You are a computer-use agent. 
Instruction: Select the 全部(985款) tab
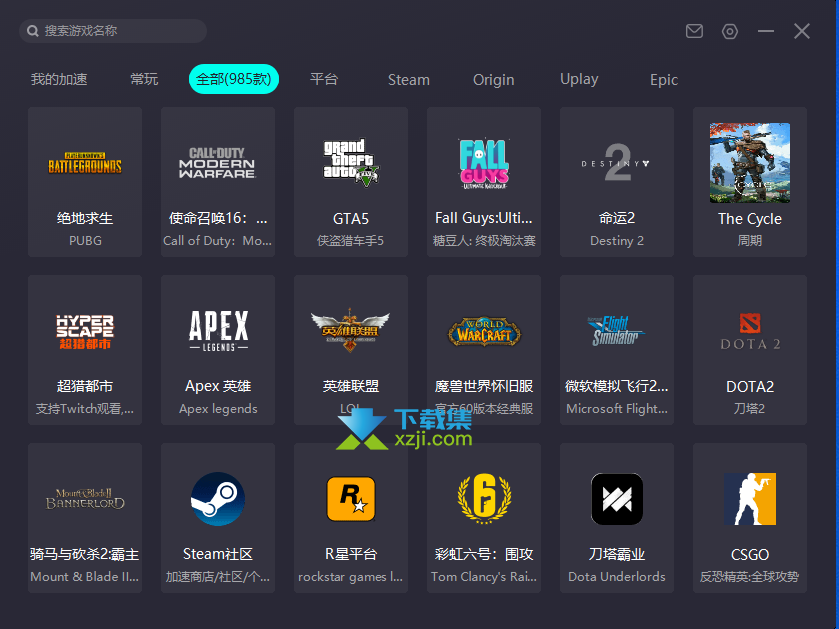tap(234, 79)
